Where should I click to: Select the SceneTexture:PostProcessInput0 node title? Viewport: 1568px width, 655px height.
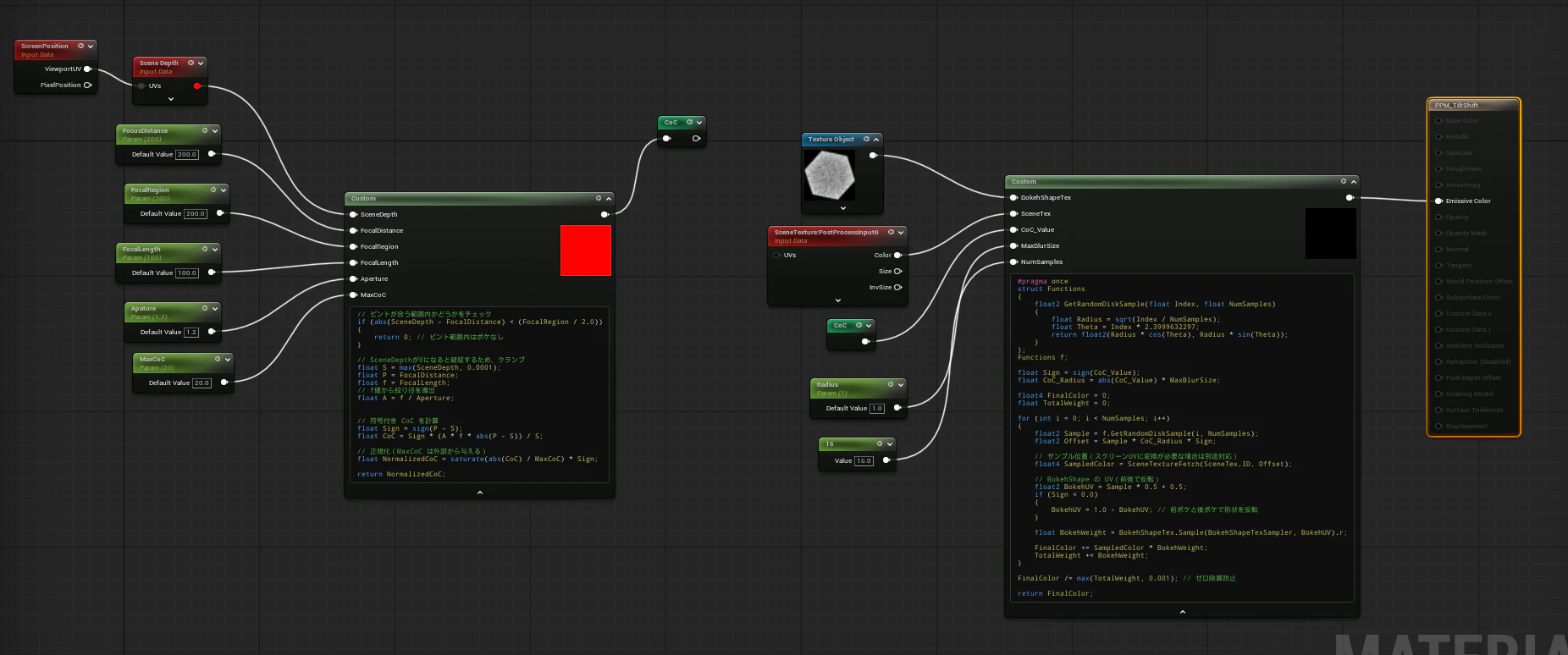click(x=826, y=232)
